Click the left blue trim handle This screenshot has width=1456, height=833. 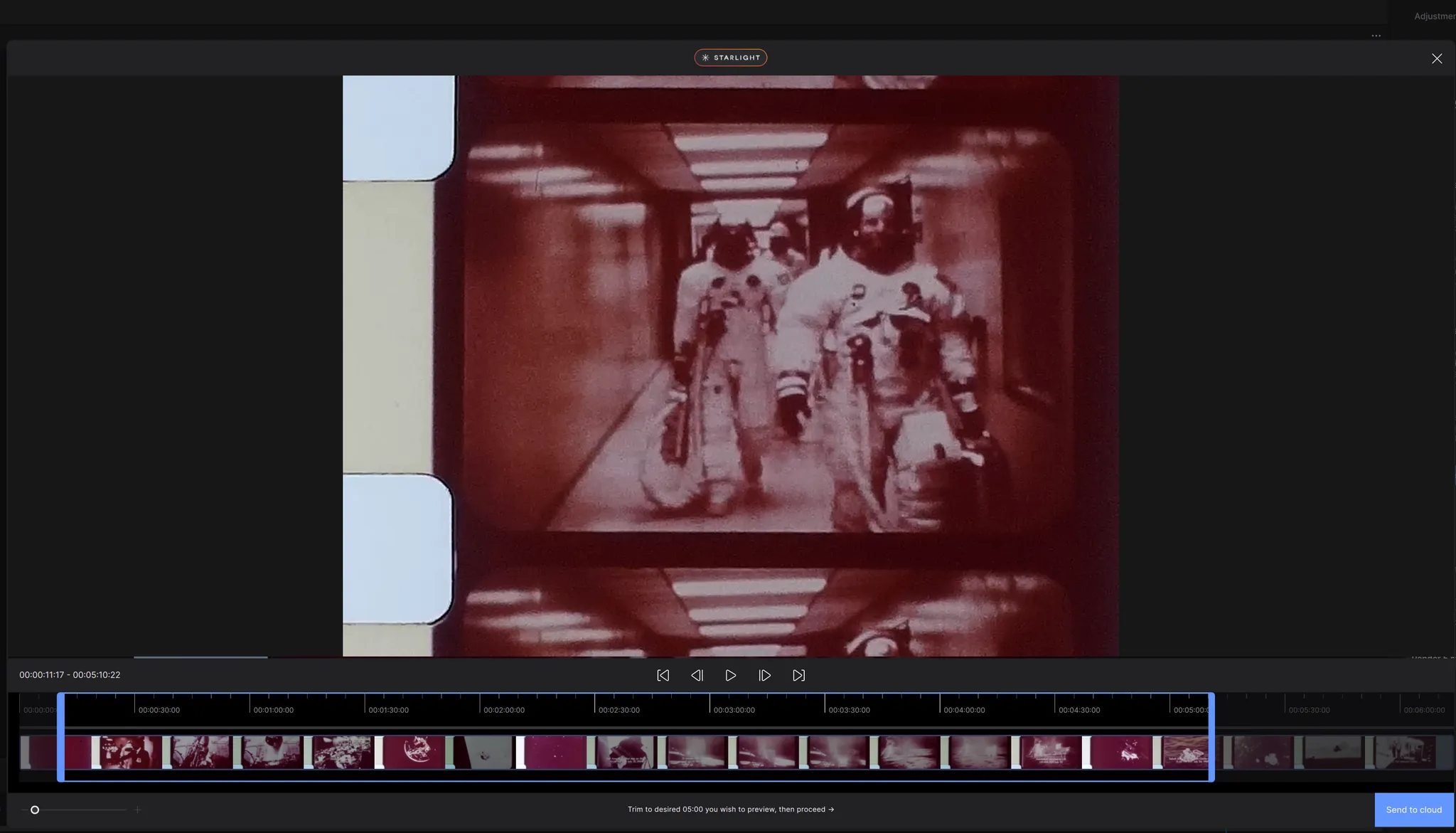[61, 737]
